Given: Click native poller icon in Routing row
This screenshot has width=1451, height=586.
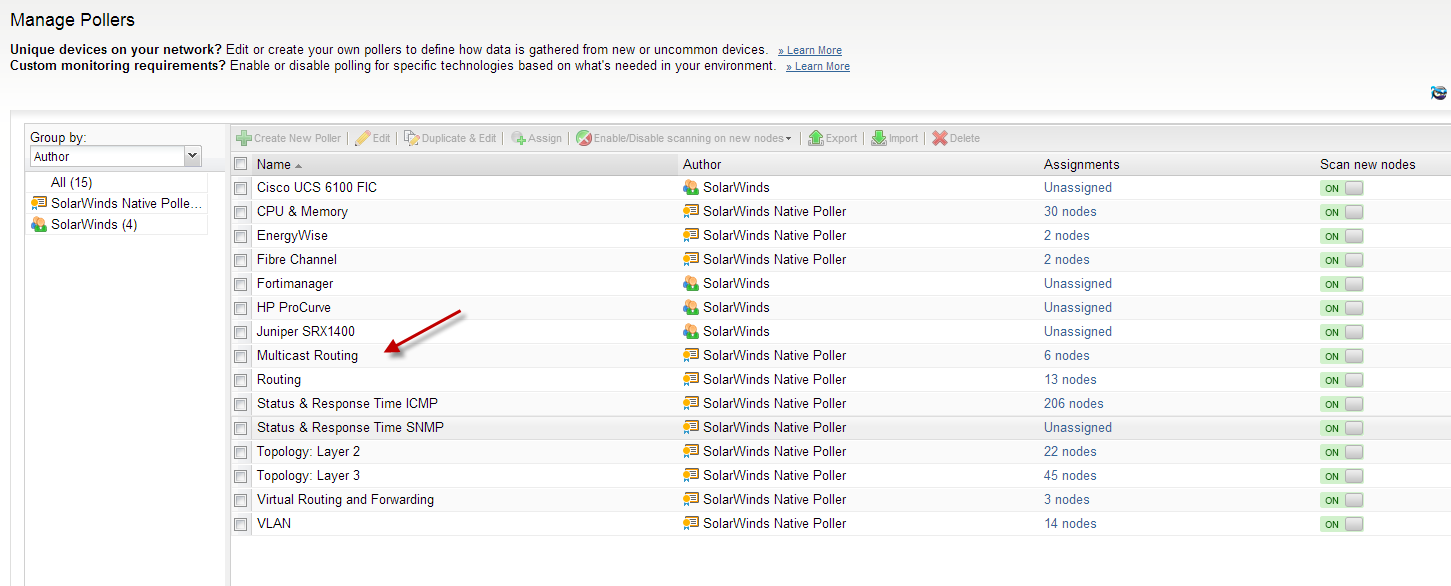Looking at the screenshot, I should (x=691, y=379).
